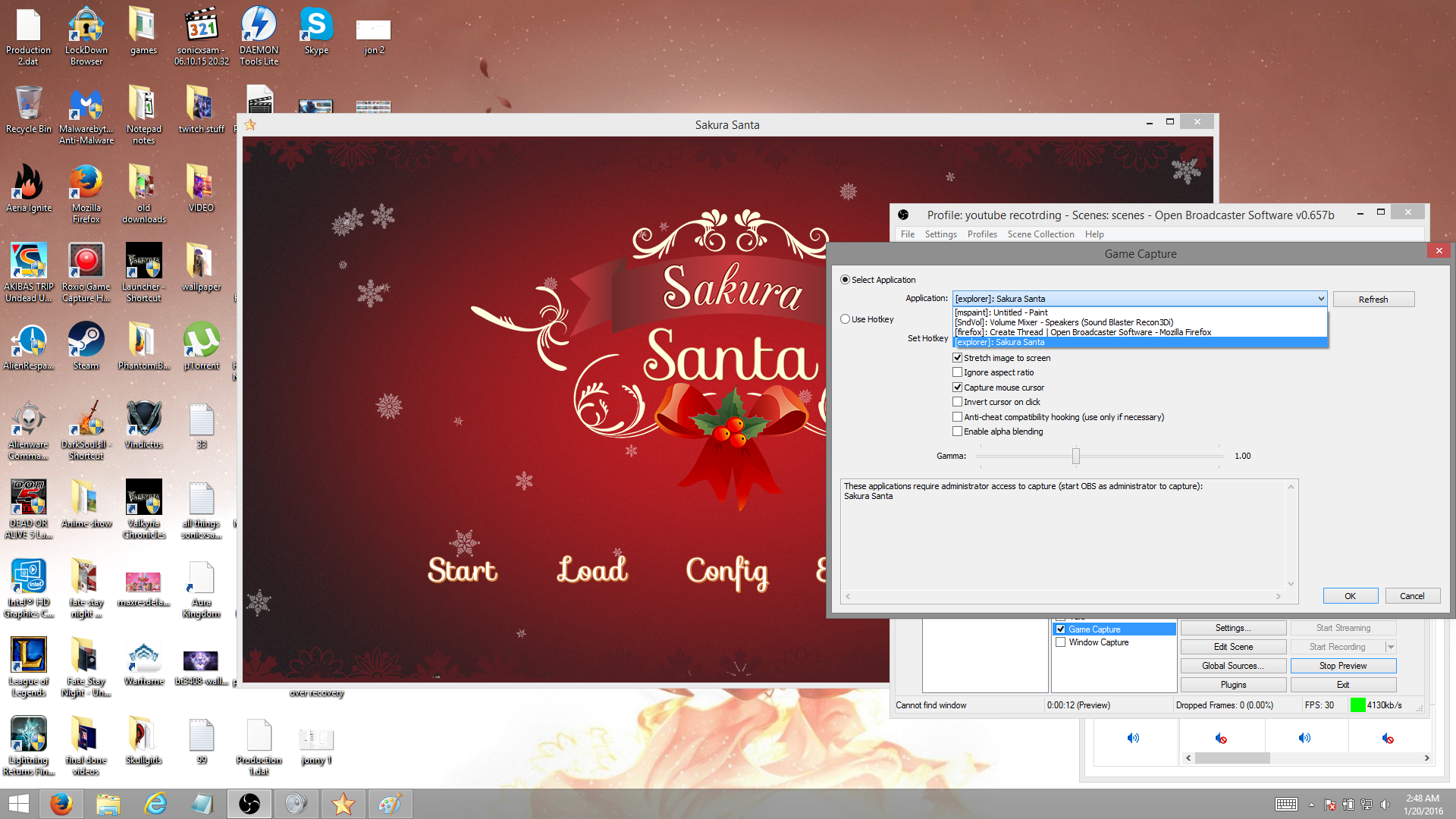
Task: Open the Vindictus desktop shortcut
Action: point(144,425)
